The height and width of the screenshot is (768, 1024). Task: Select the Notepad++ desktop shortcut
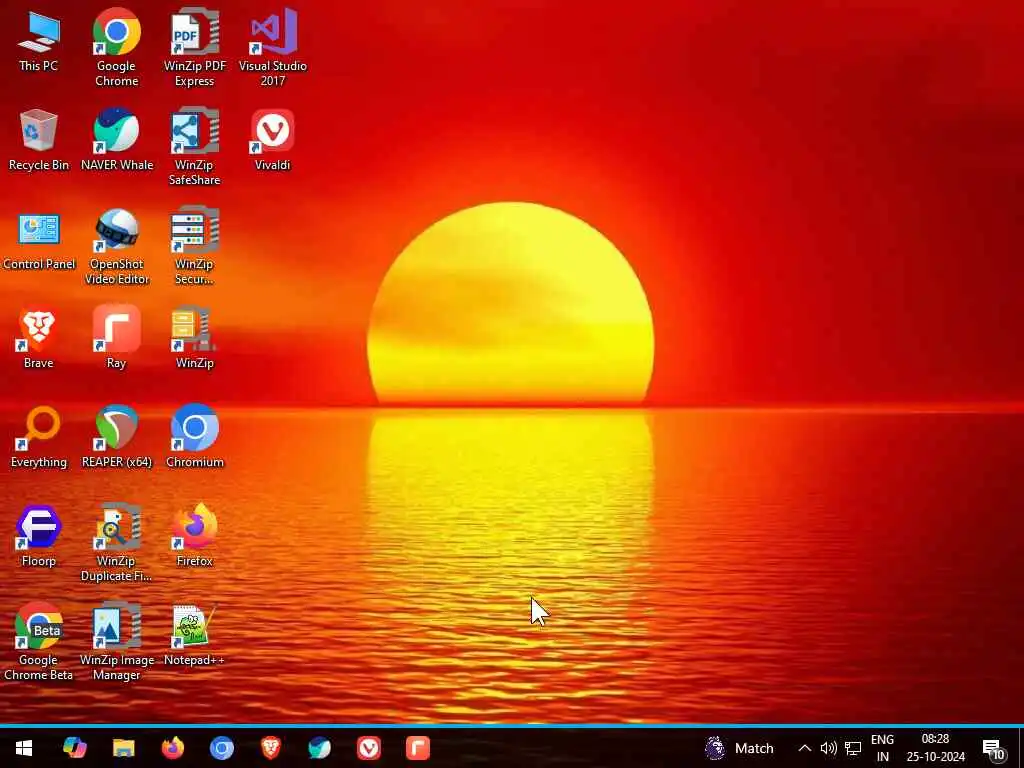[x=195, y=635]
